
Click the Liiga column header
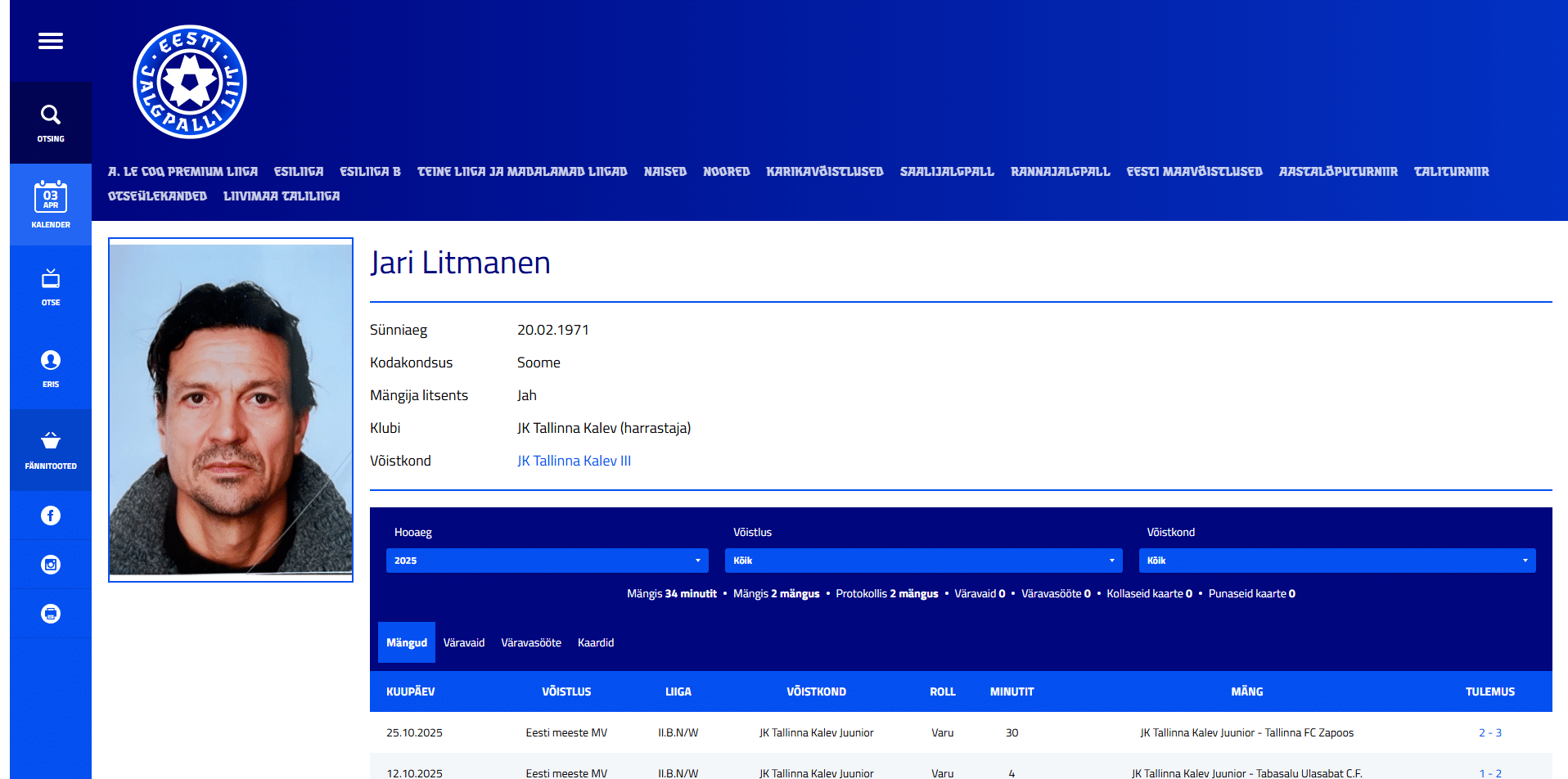pyautogui.click(x=678, y=691)
